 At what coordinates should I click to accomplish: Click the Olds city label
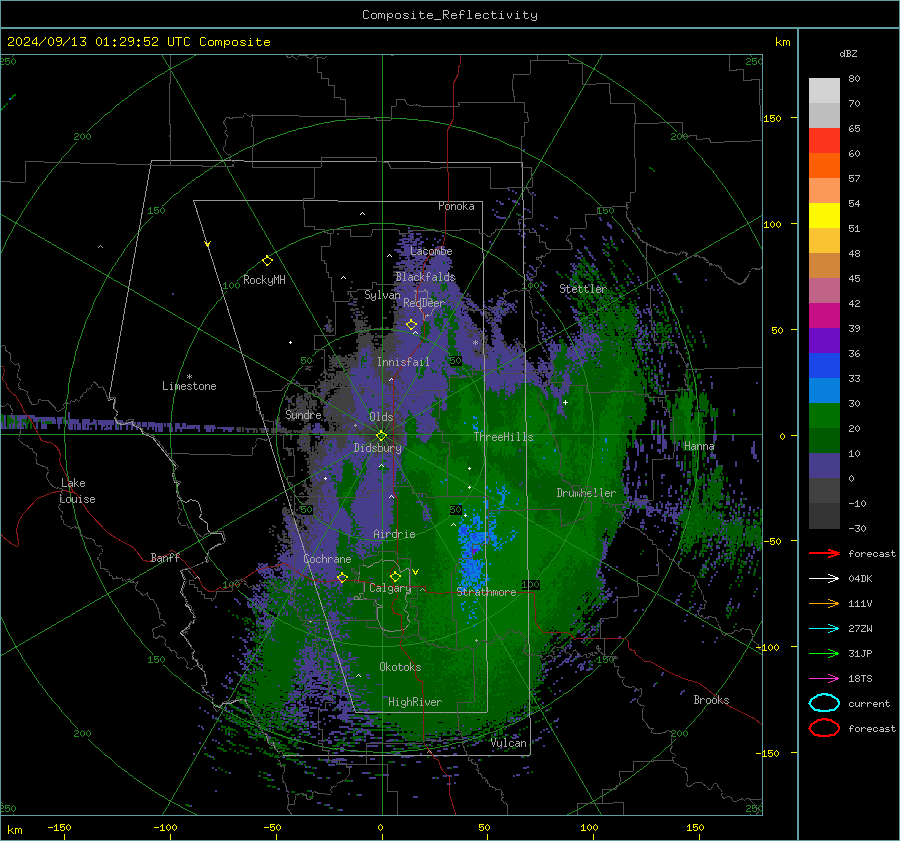coord(381,417)
